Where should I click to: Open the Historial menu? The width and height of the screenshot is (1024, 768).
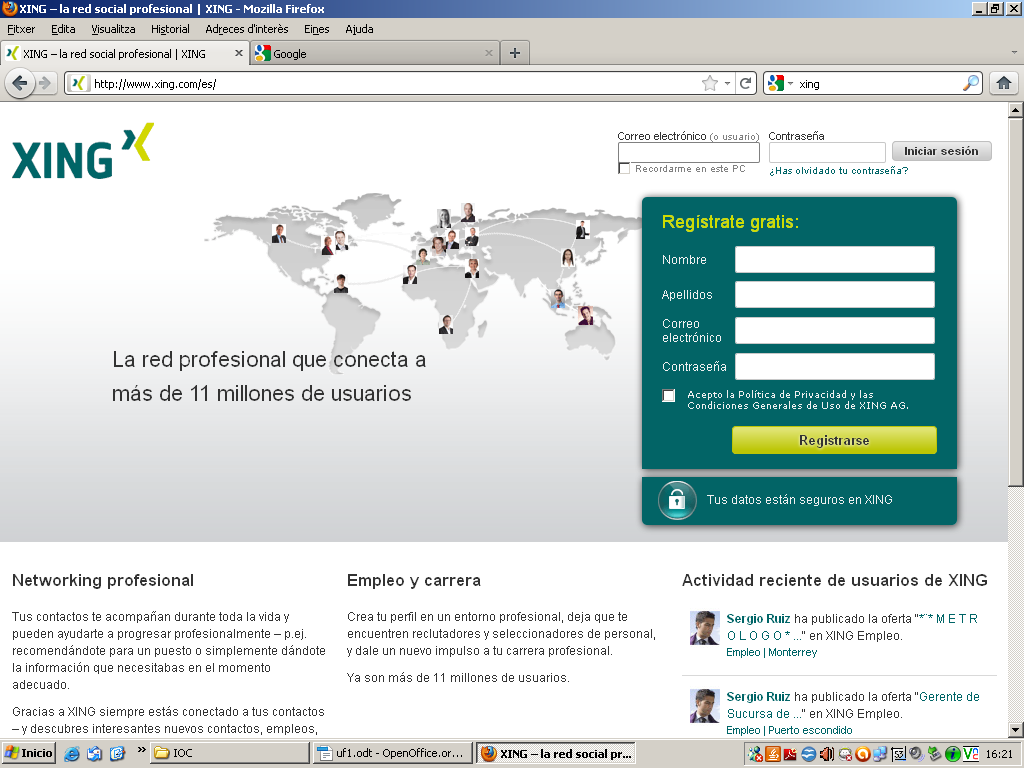170,29
